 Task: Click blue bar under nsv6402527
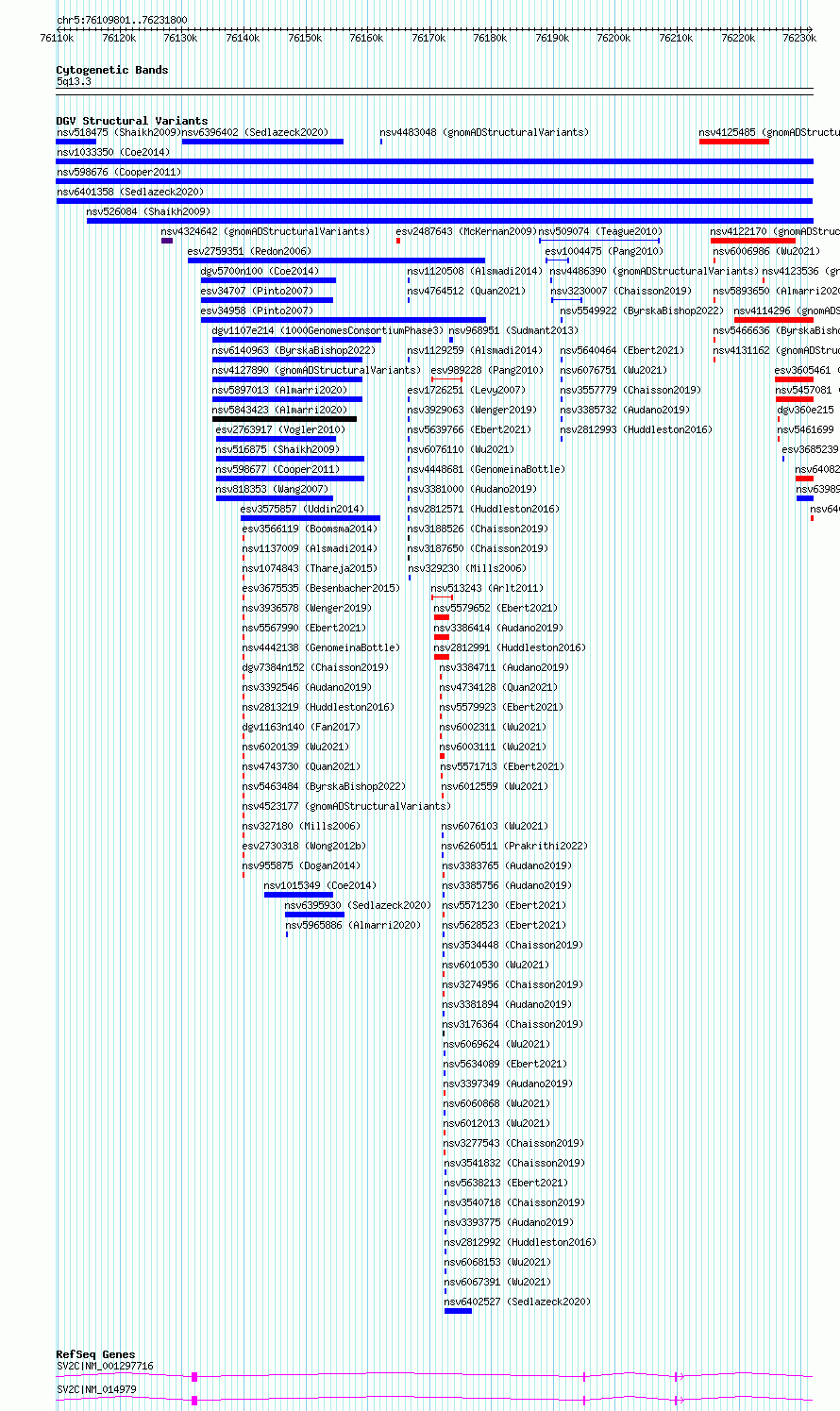click(458, 1311)
